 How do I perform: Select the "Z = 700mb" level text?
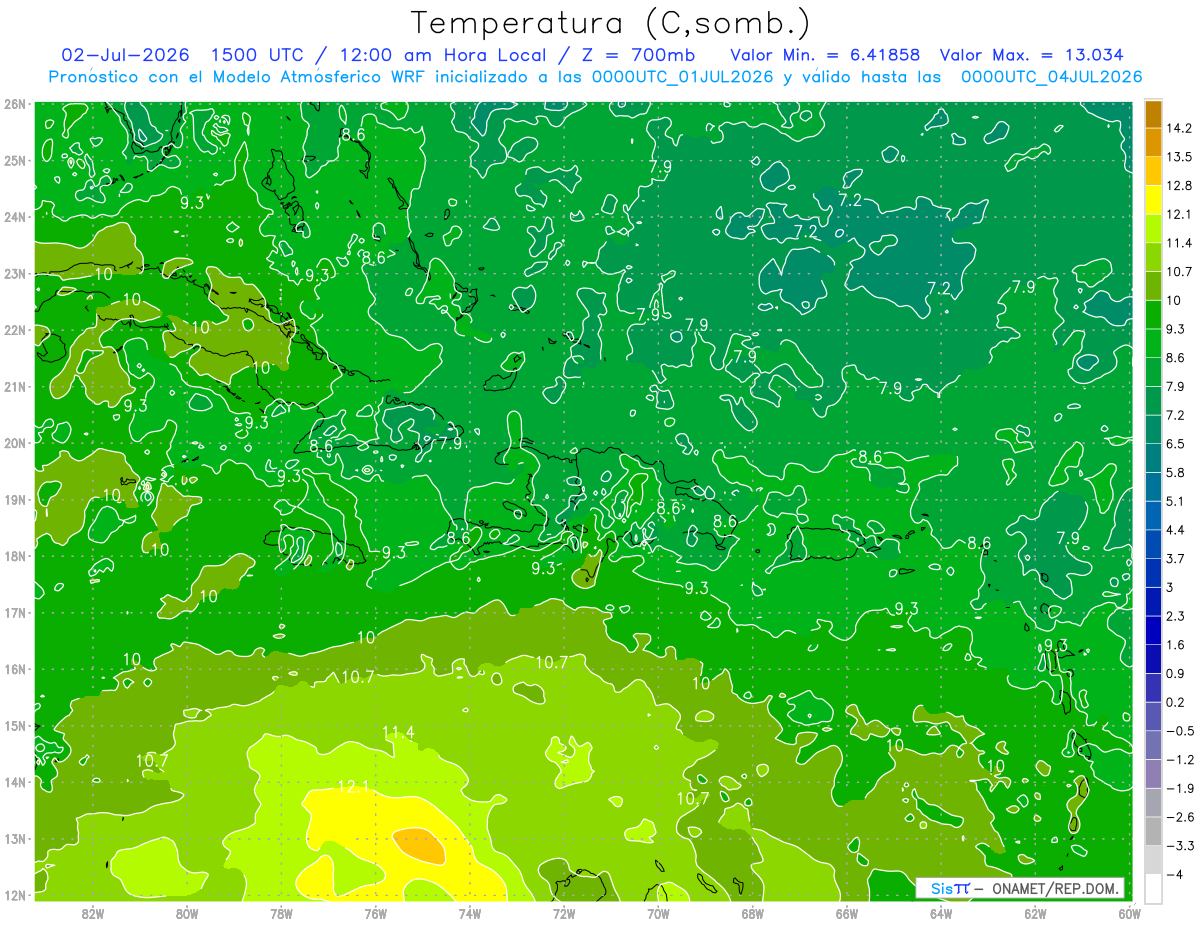pyautogui.click(x=637, y=55)
